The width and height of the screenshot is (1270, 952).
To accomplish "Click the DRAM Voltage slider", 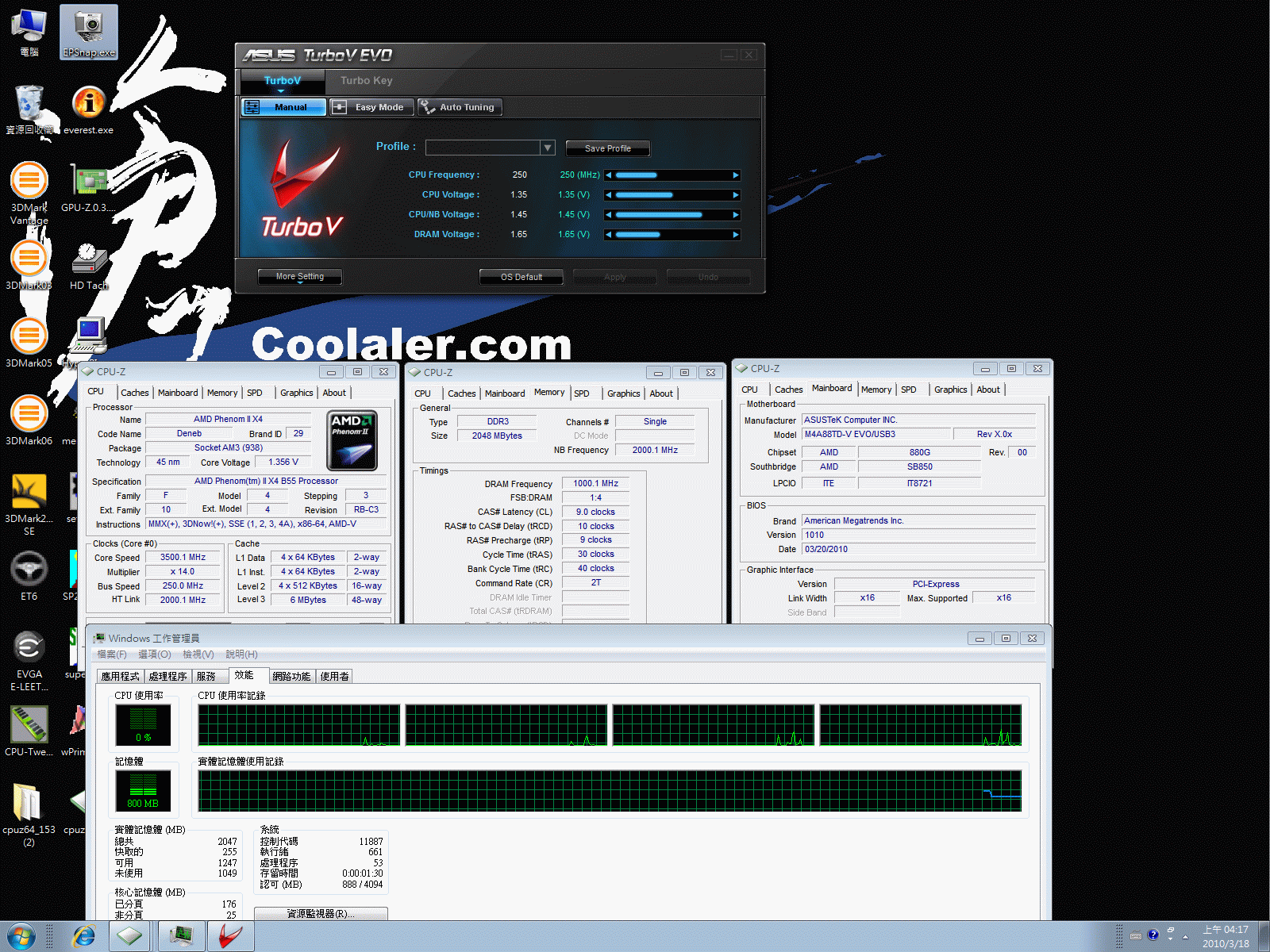I will (x=672, y=235).
